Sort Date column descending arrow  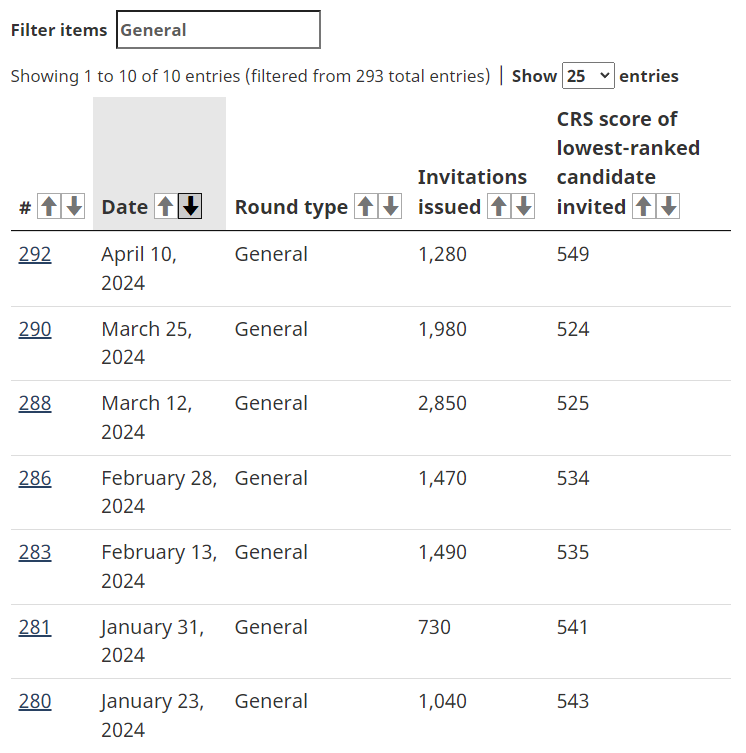tap(191, 207)
